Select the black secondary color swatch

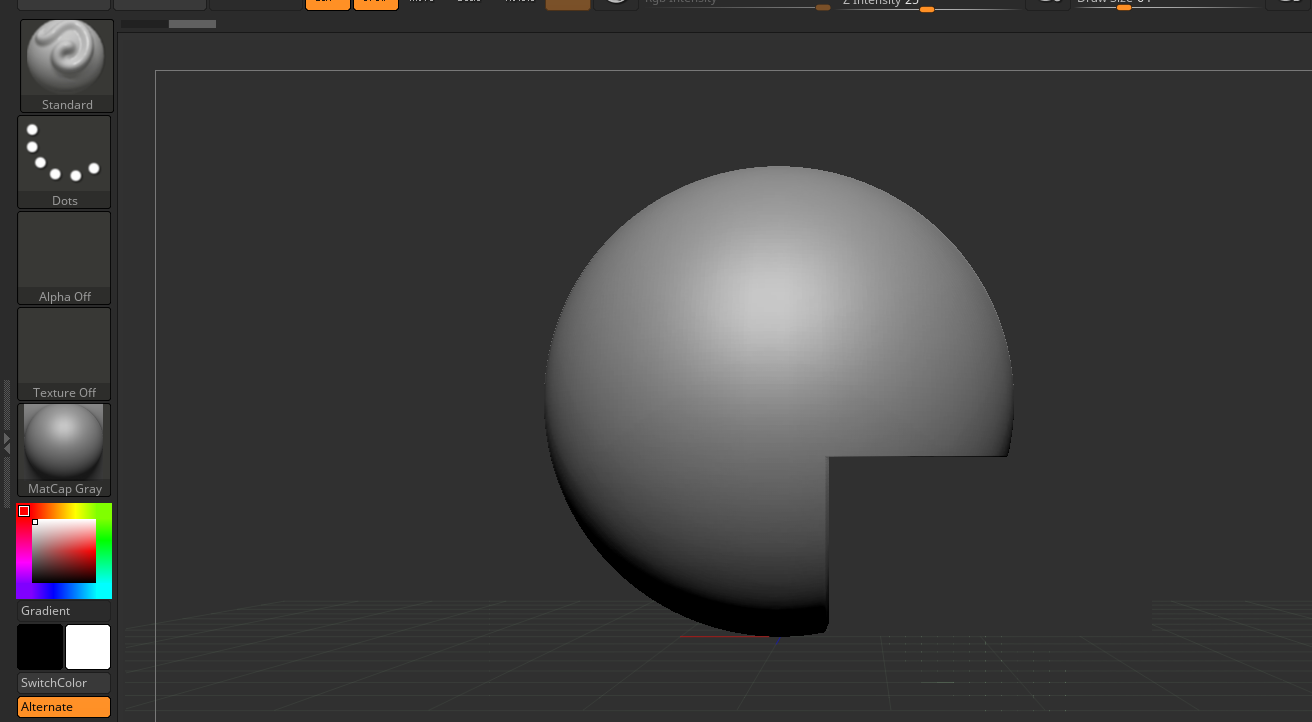[x=40, y=647]
